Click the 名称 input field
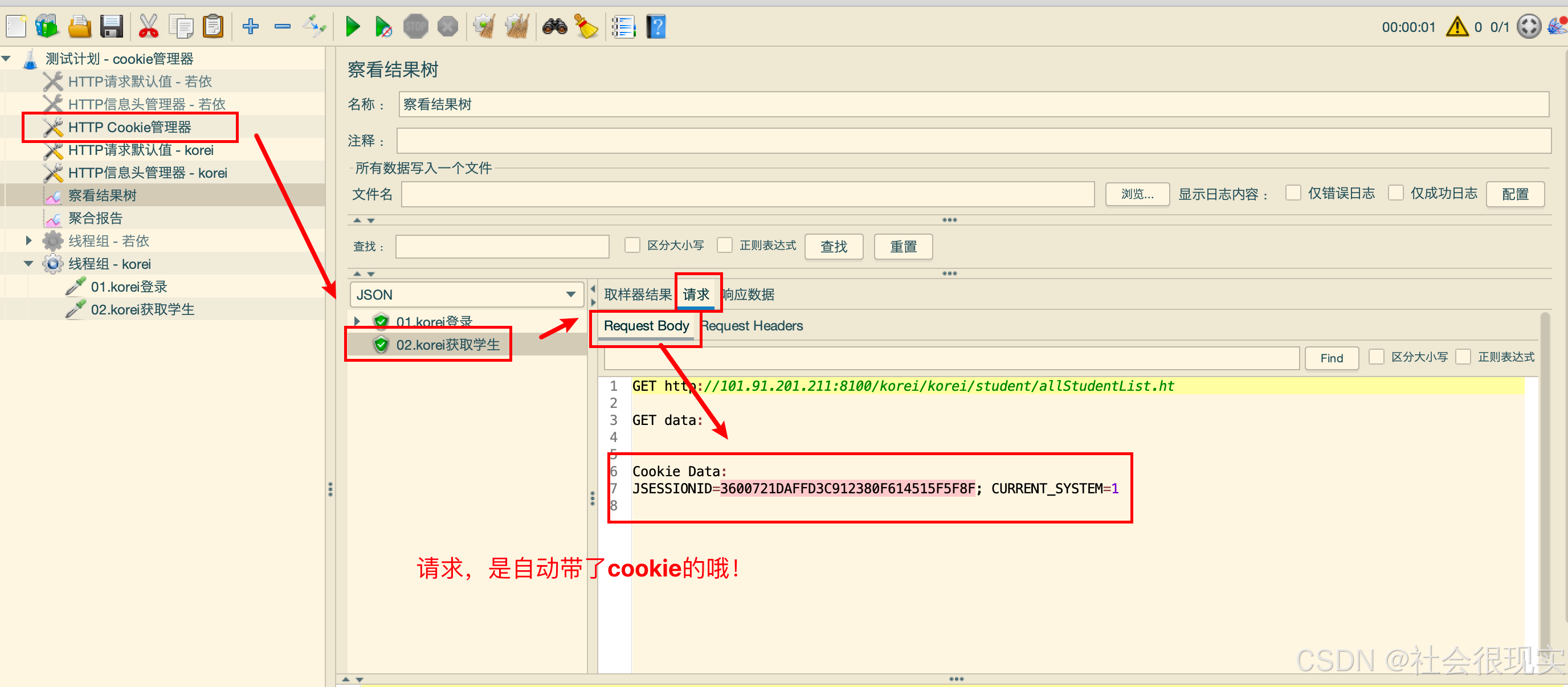Viewport: 1568px width, 687px height. tap(973, 104)
